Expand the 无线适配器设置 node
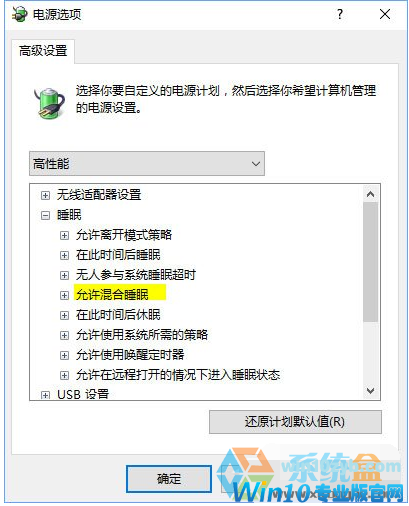 [45, 195]
